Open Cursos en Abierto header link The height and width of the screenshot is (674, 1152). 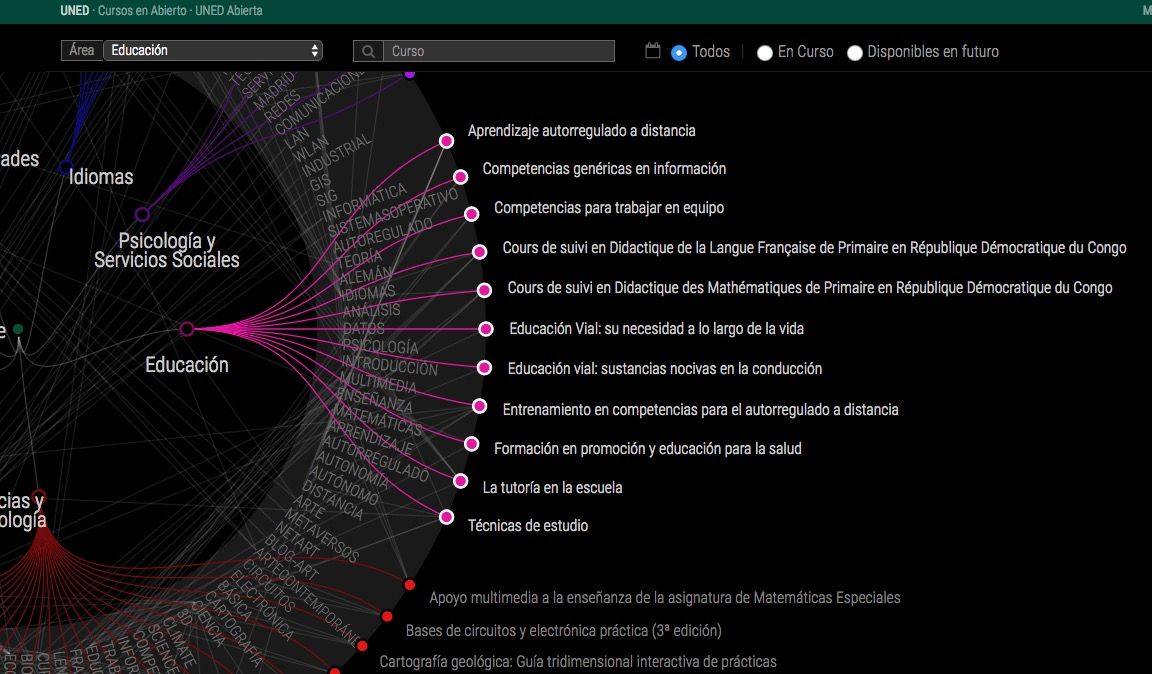143,10
